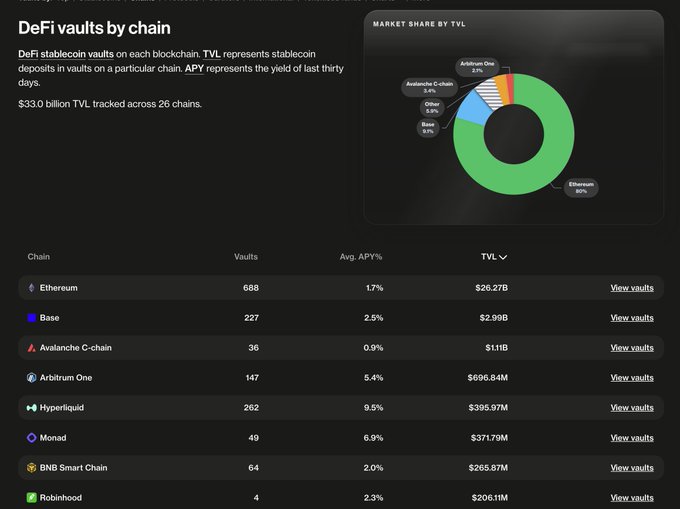680x509 pixels.
Task: Click the Arbitrum One 2.1% chart label
Action: click(x=477, y=67)
